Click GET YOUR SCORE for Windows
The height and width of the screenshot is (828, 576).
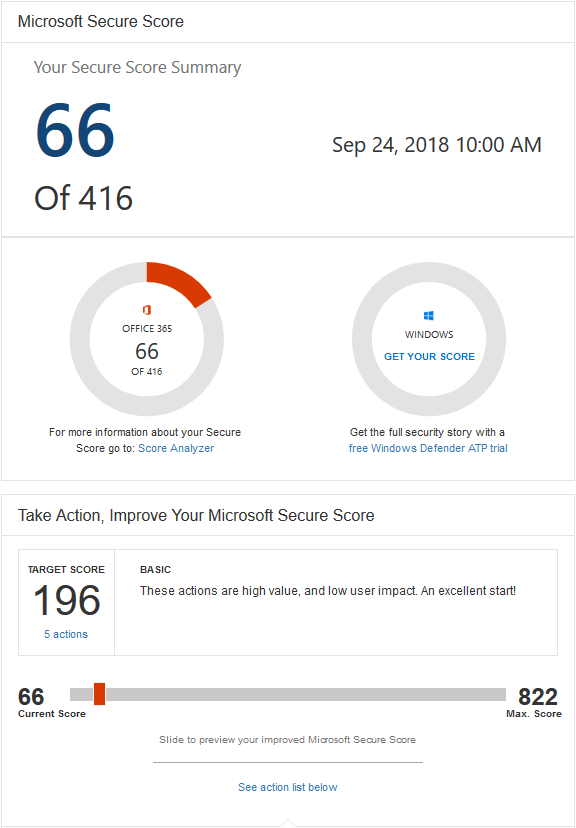(x=429, y=355)
